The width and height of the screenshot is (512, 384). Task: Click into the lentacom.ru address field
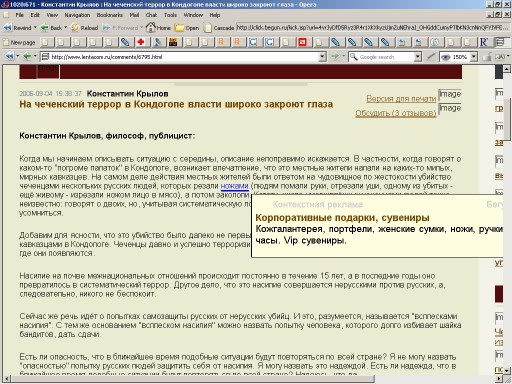pos(183,57)
